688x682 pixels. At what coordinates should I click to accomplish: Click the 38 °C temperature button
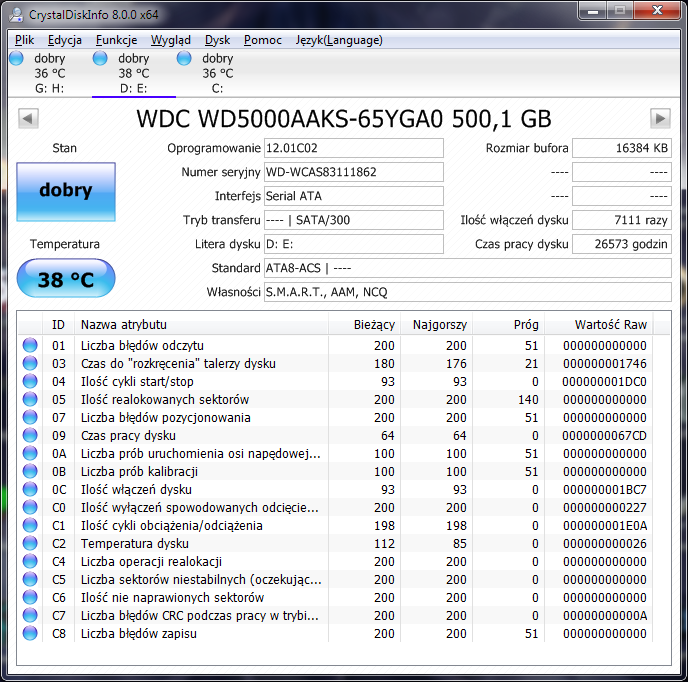click(x=66, y=278)
